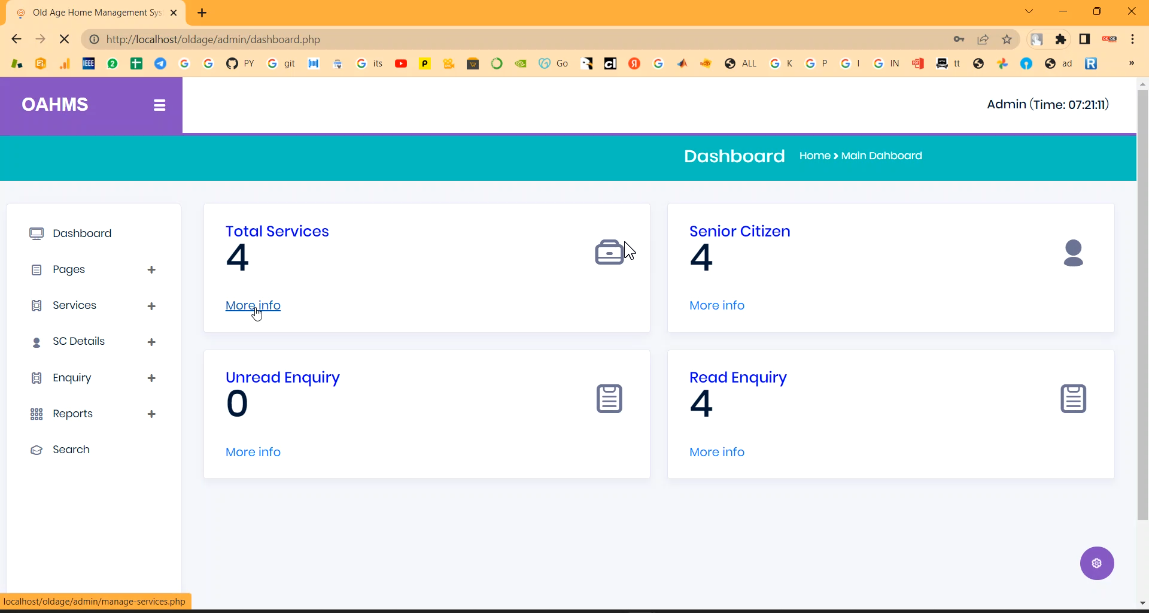Click the Home breadcrumb link
Viewport: 1149px width, 613px height.
(x=814, y=156)
